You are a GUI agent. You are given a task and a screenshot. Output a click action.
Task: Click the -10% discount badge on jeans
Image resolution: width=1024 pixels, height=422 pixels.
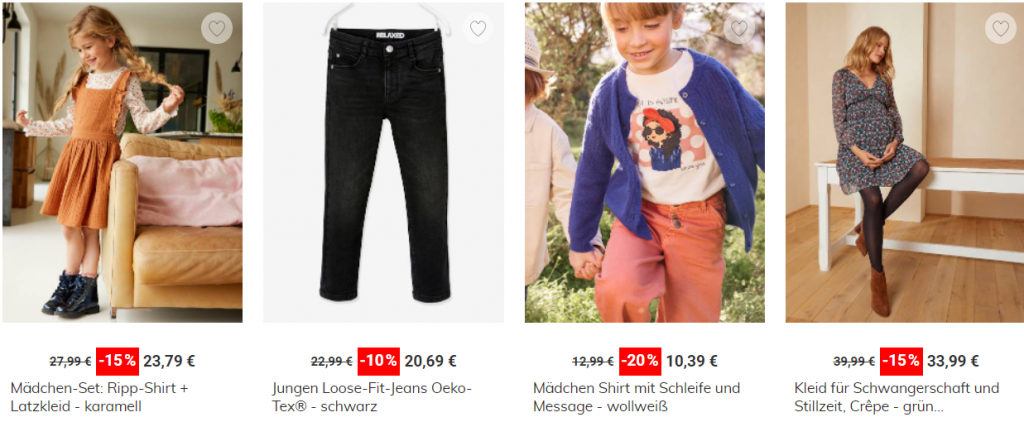[x=379, y=361]
